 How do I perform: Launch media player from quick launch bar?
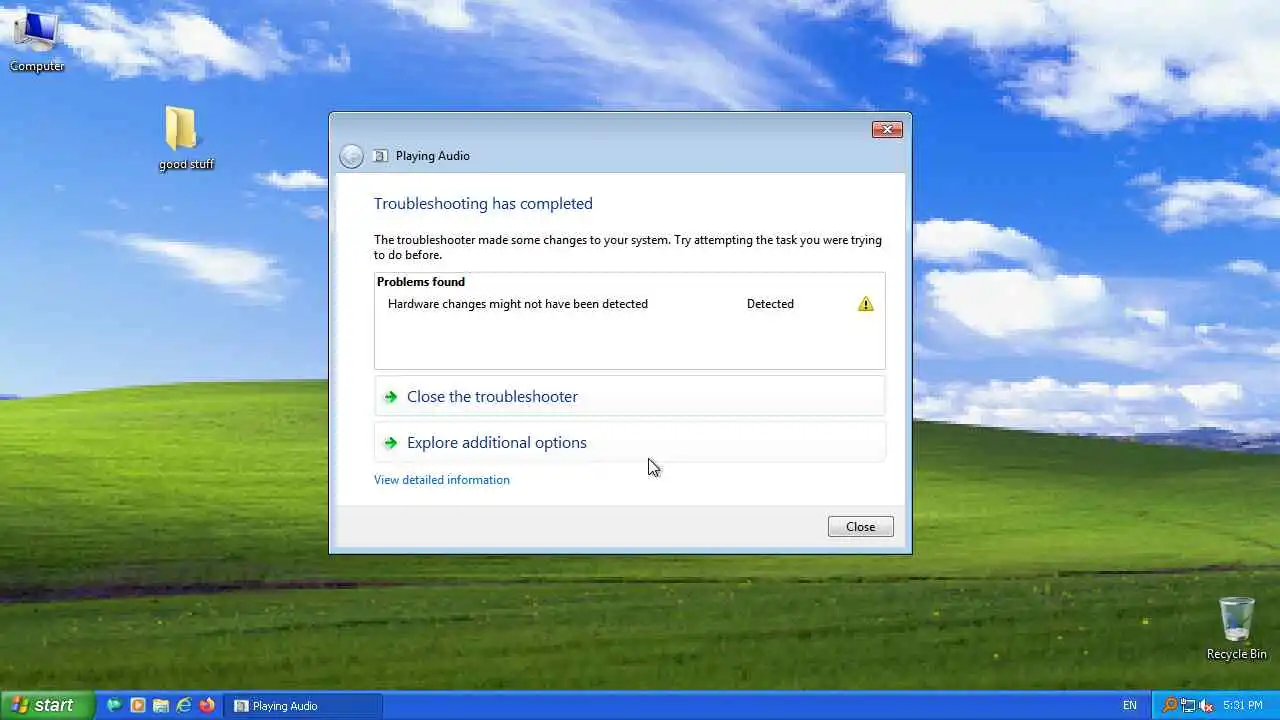point(138,705)
